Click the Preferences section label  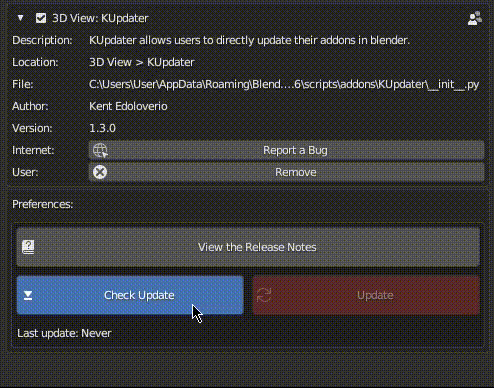coord(43,204)
